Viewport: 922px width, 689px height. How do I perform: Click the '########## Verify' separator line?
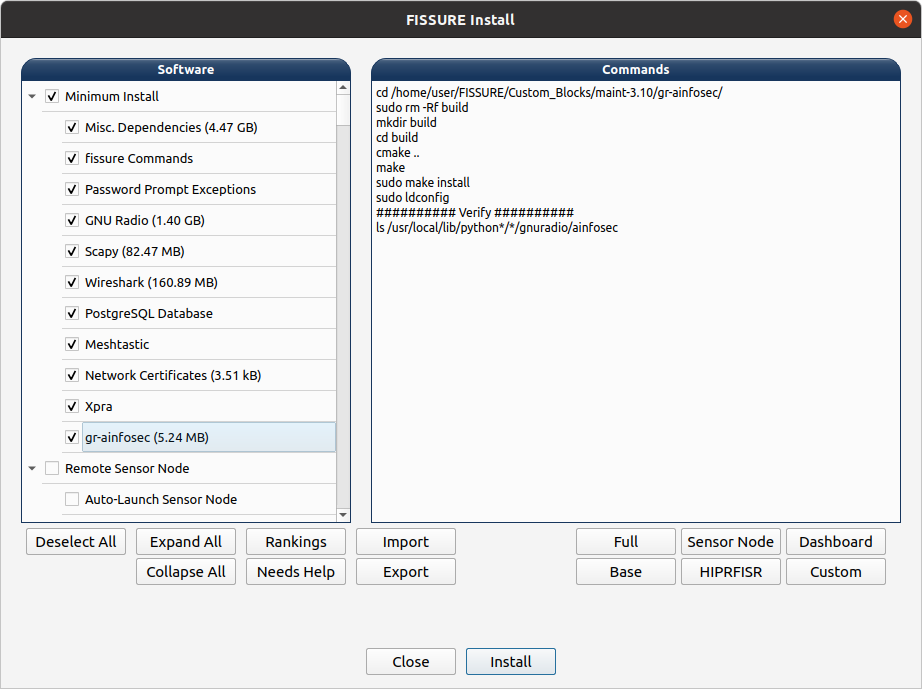point(475,213)
